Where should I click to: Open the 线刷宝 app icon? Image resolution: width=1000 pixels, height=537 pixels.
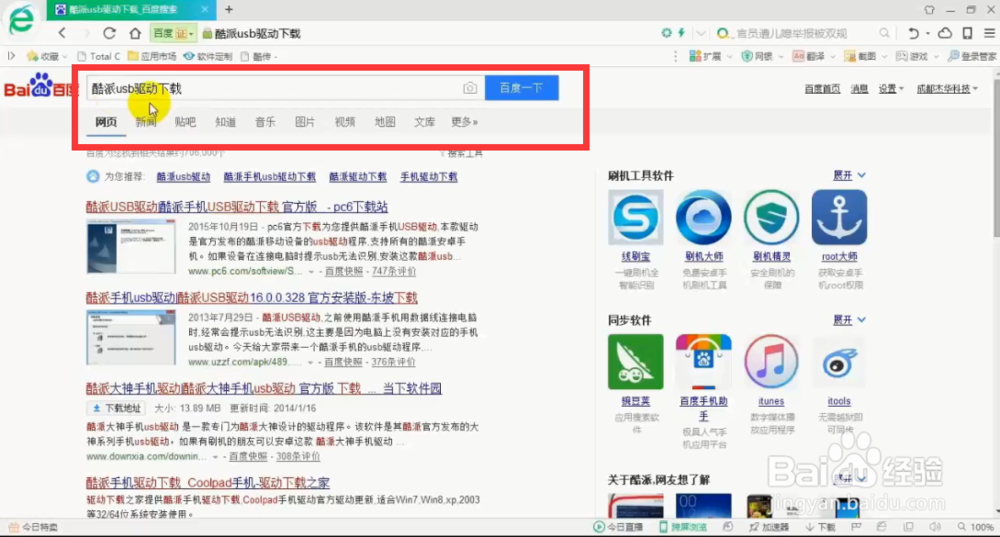point(635,217)
